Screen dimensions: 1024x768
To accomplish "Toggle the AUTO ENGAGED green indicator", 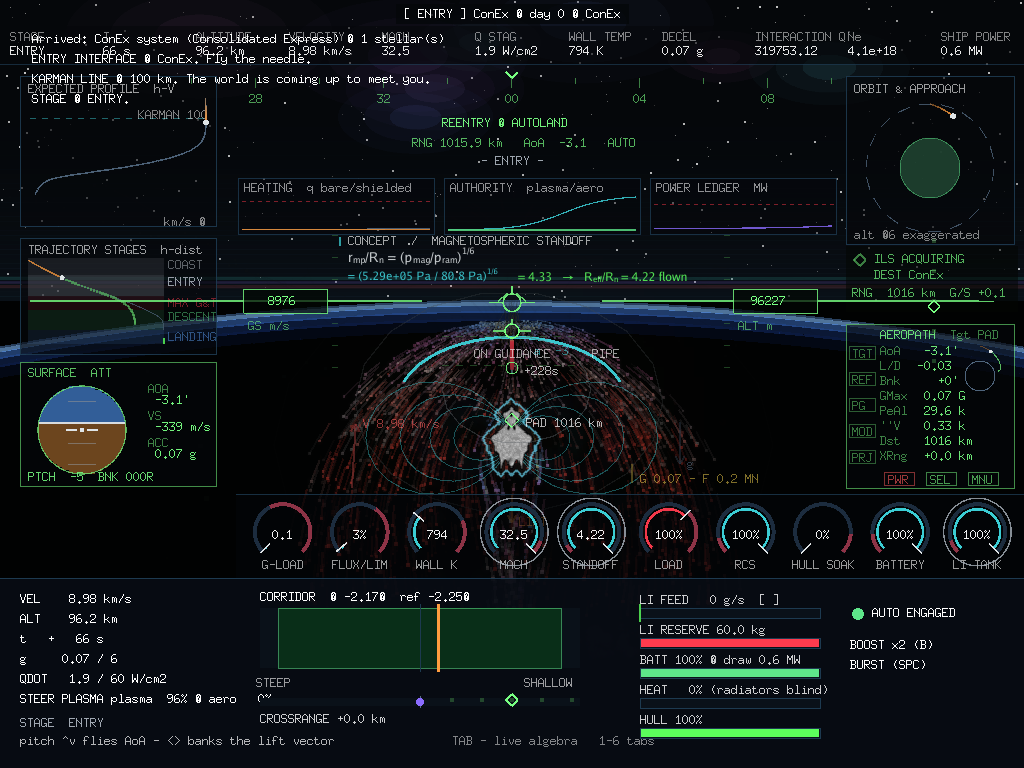I will pyautogui.click(x=858, y=613).
